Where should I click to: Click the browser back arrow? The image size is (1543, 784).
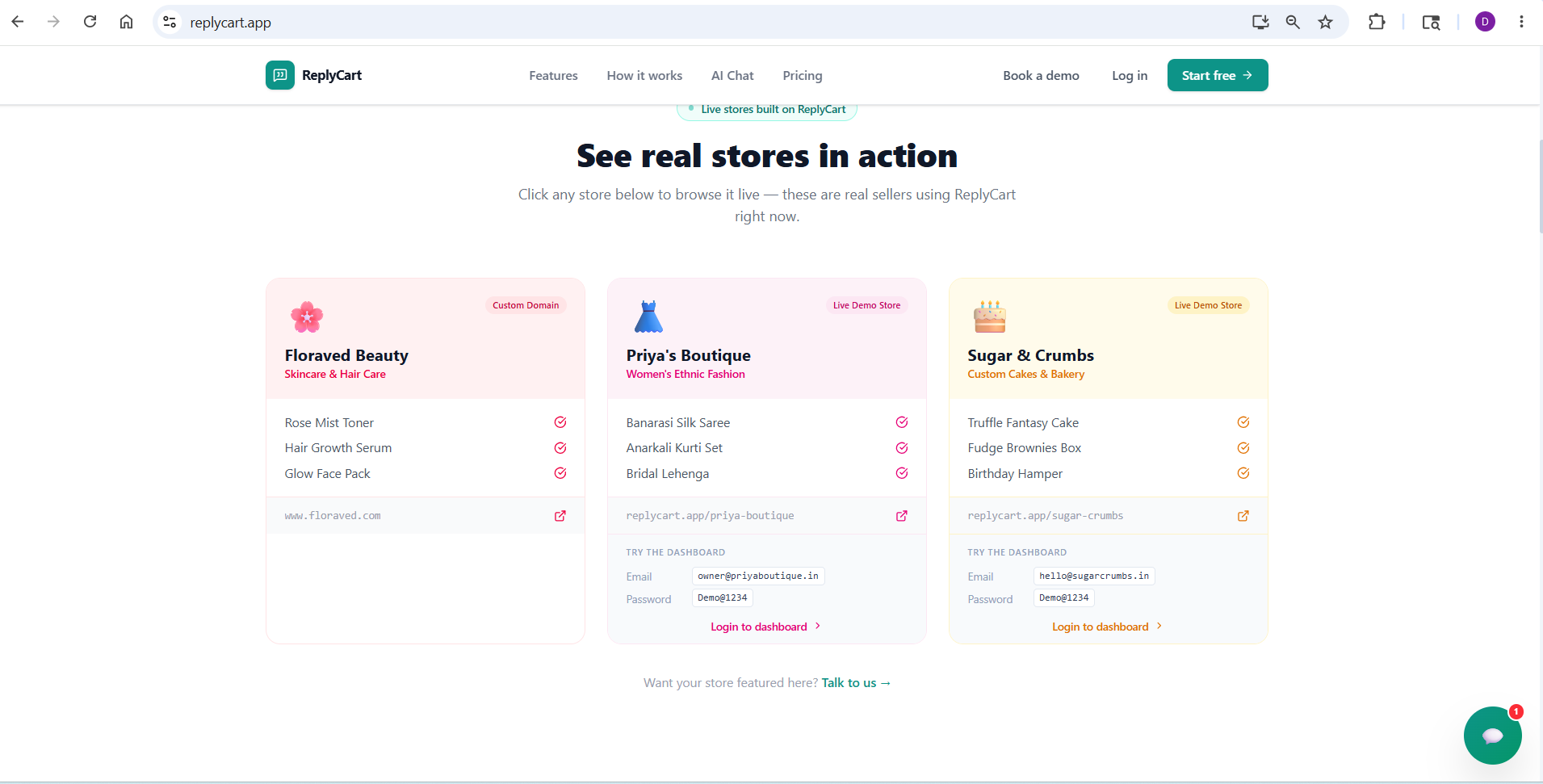tap(18, 22)
